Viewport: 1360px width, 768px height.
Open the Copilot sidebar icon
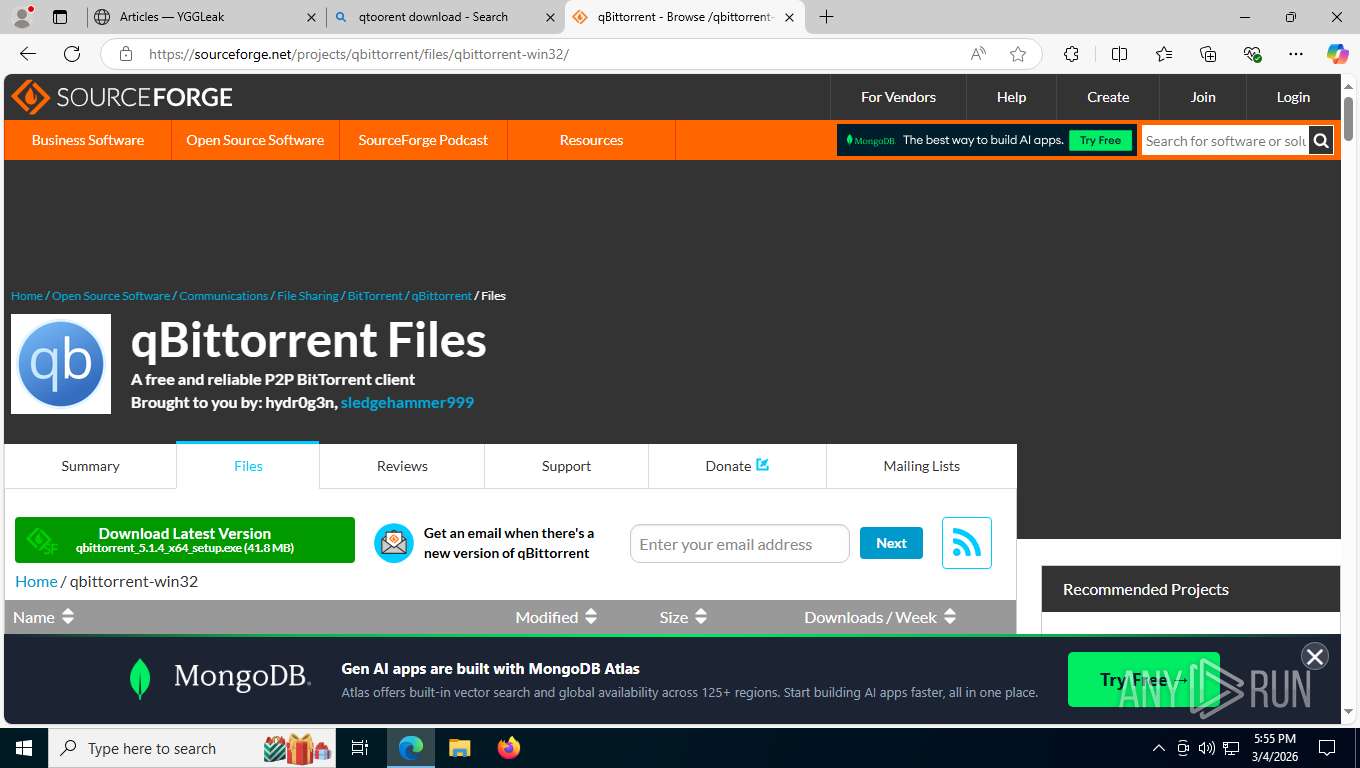tap(1337, 54)
